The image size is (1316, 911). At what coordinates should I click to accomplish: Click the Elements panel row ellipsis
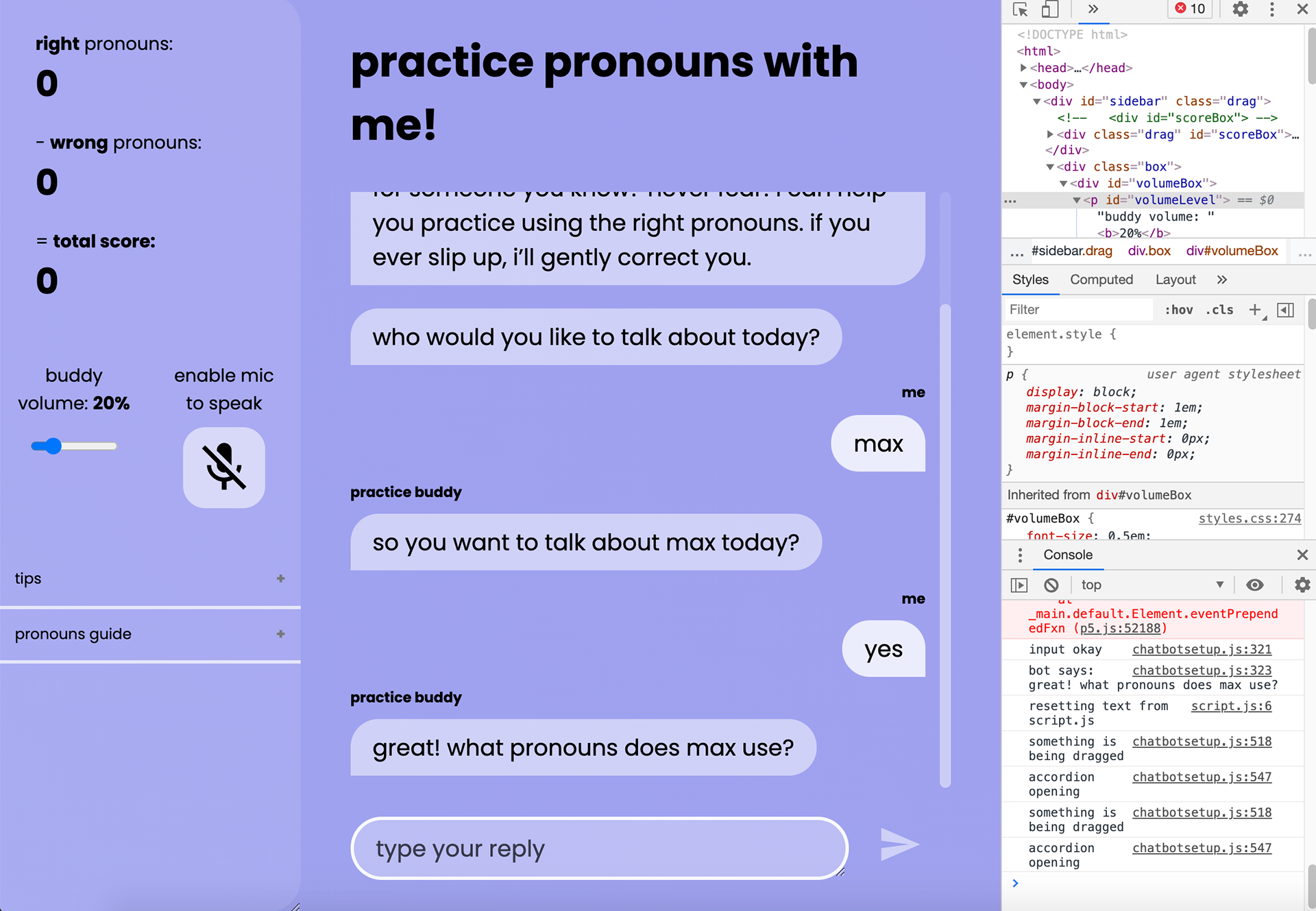coord(1010,200)
